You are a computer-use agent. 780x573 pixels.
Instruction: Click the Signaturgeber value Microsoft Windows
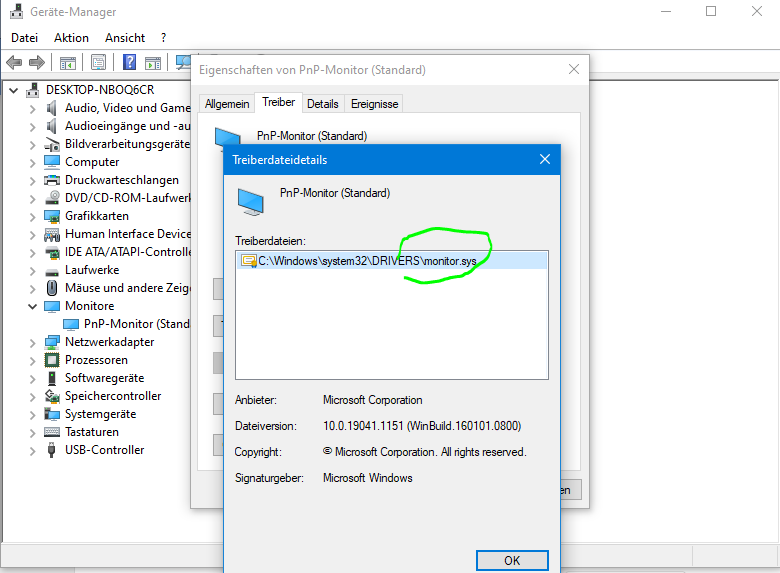[x=368, y=478]
